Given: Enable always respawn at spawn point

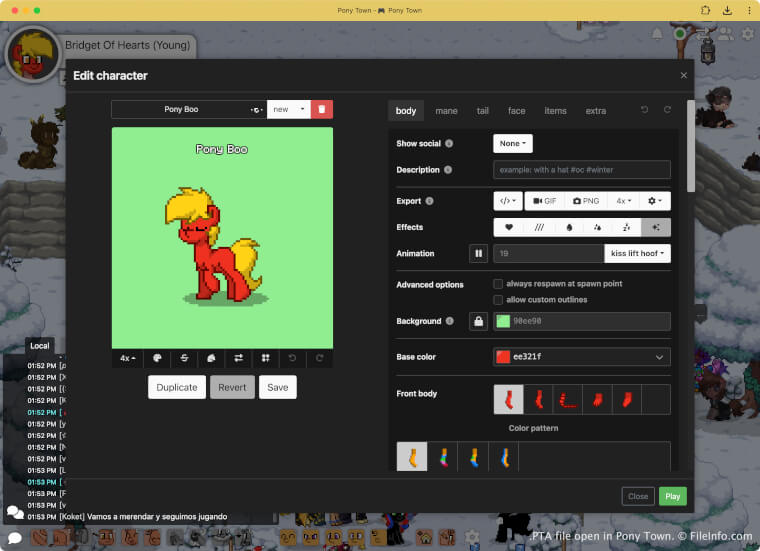Looking at the screenshot, I should click(499, 284).
